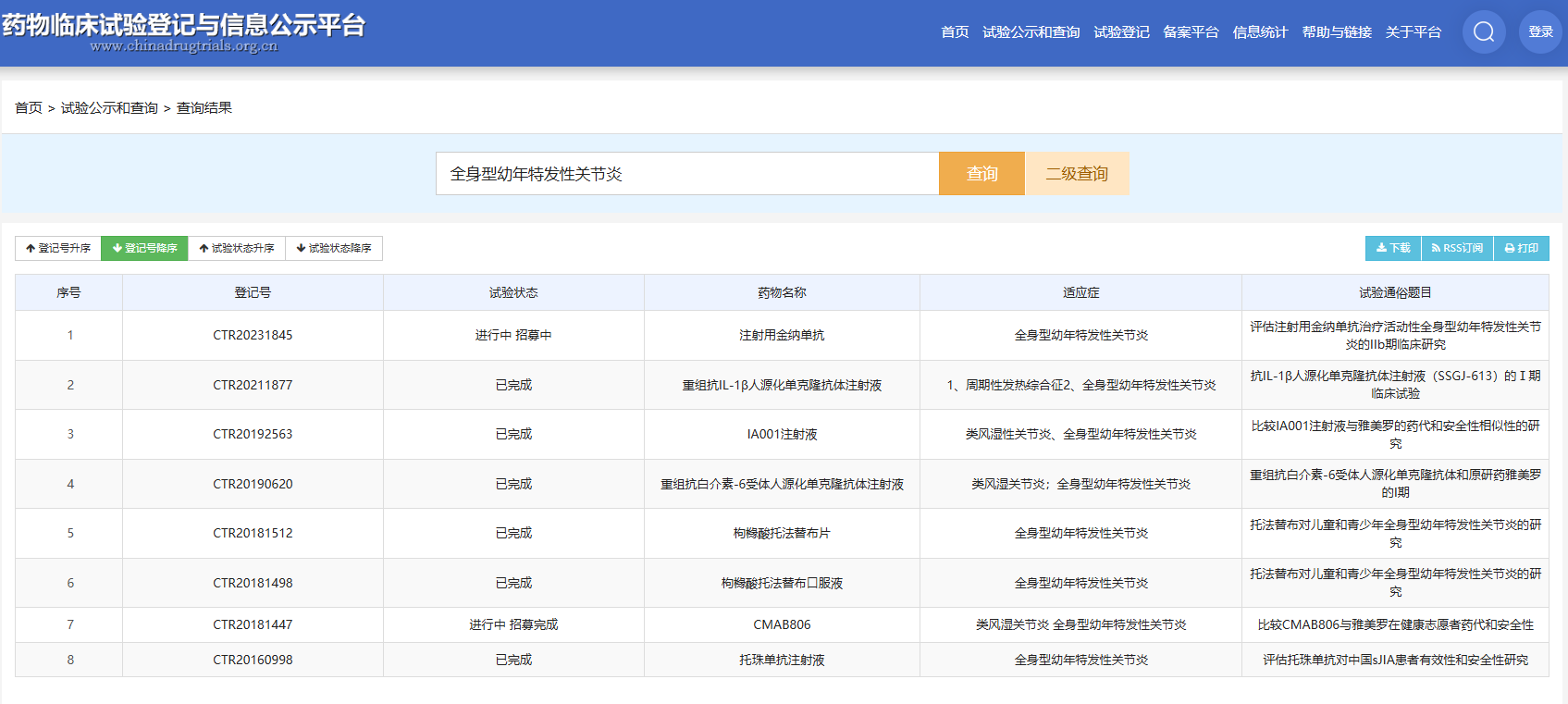Viewport: 1568px width, 704px height.
Task: Click status 进行中 招募完成 in row 7
Action: click(513, 624)
